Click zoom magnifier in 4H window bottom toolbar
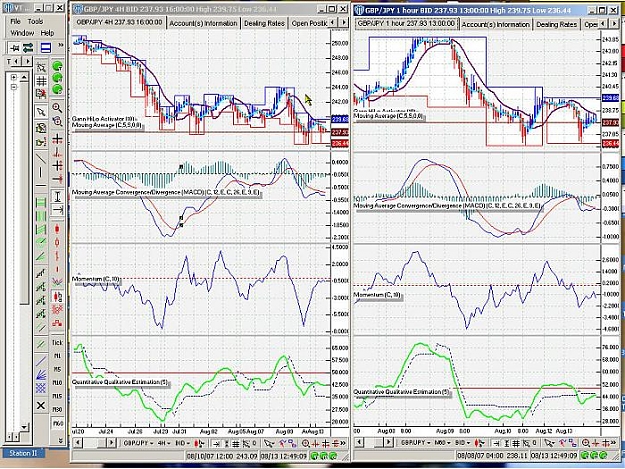Screen dimensions: 625x469 [306, 443]
